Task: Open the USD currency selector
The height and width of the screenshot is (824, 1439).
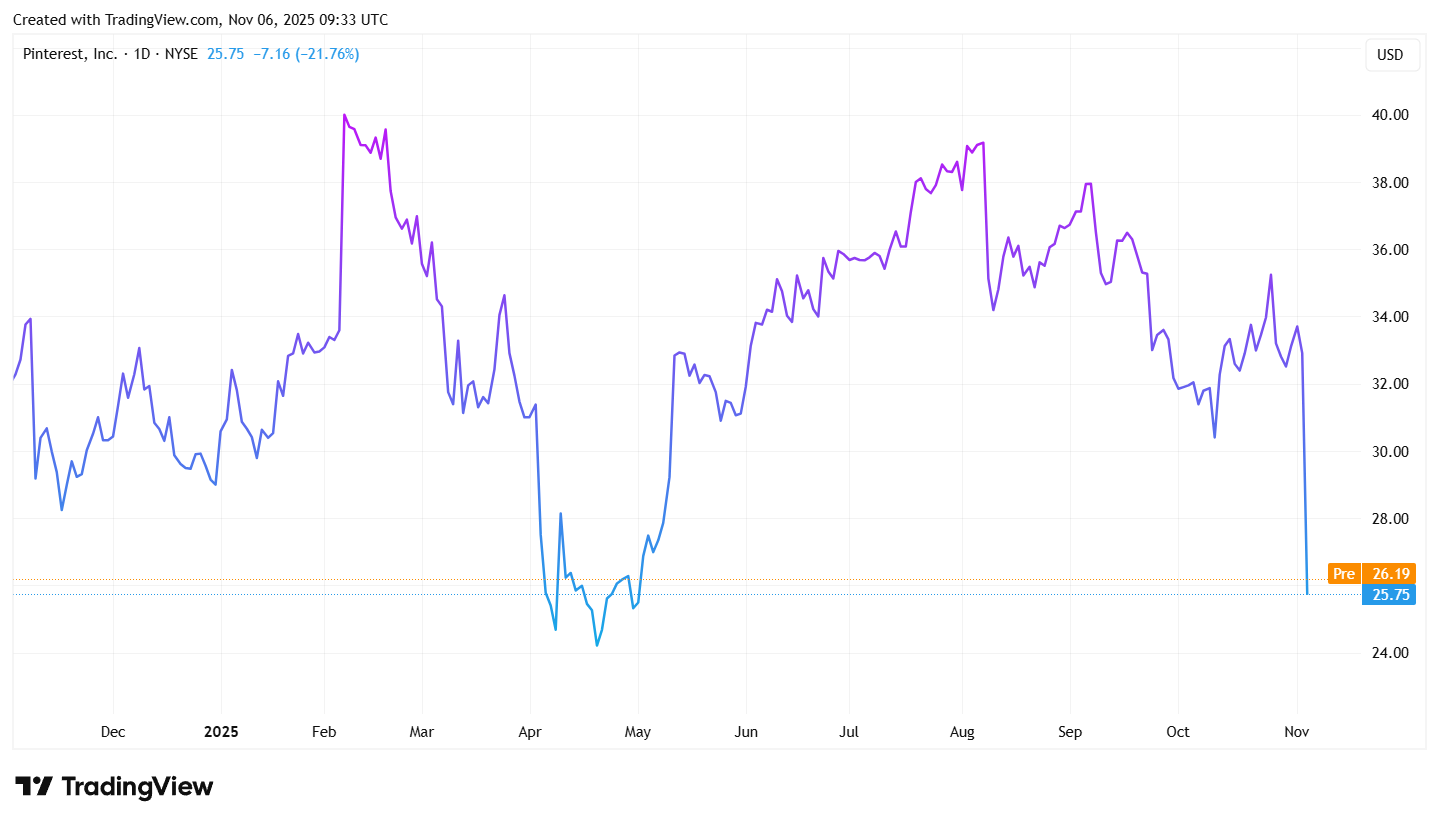Action: [x=1391, y=55]
